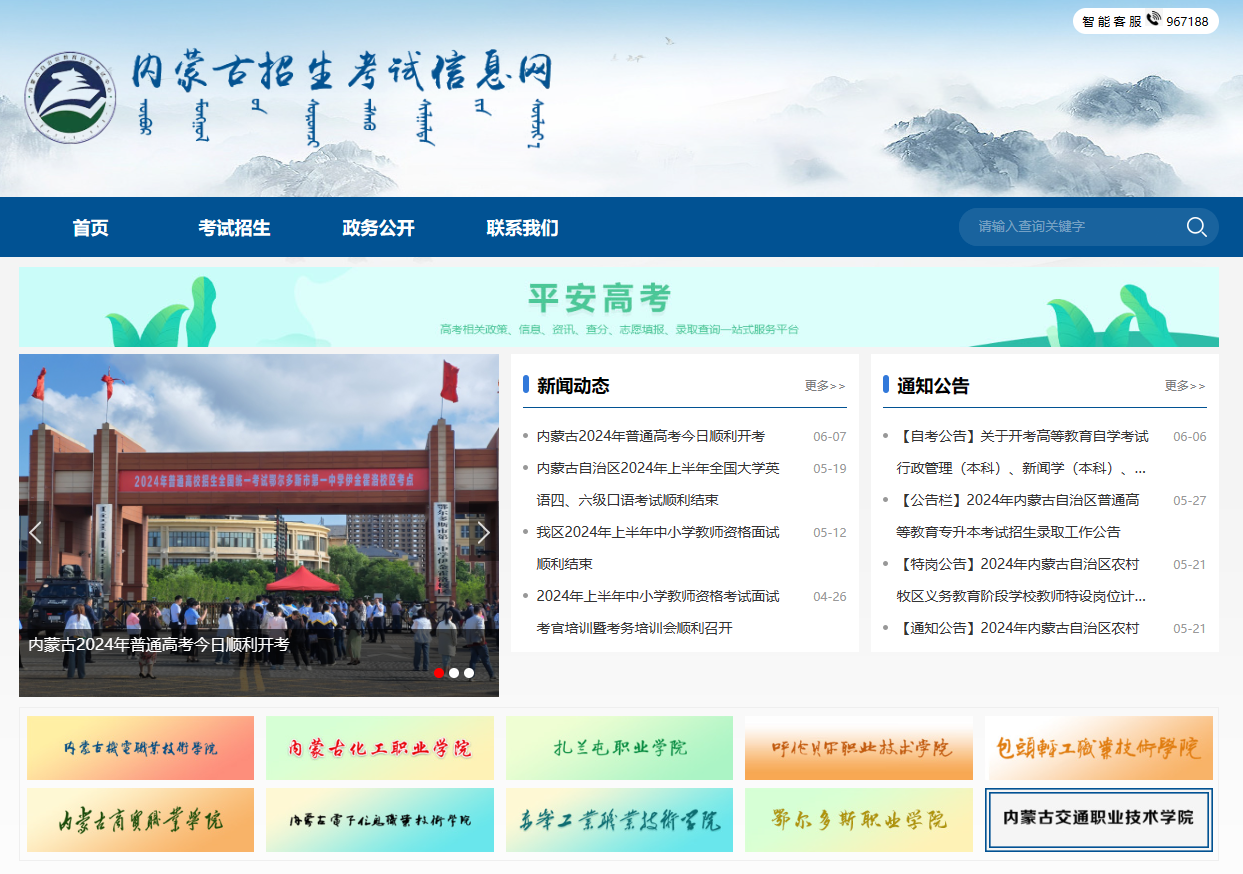Expand 更多 in the 新闻动态 section
This screenshot has width=1243, height=874.
click(825, 386)
